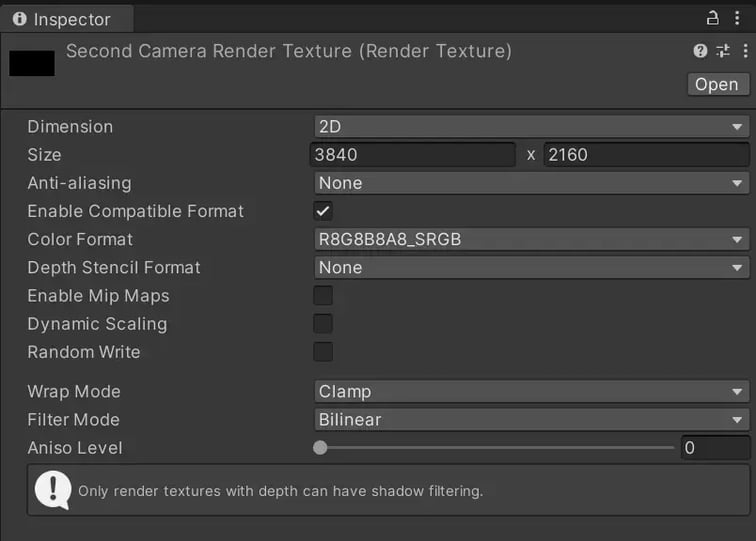
Task: Click the Second Camera Render Texture title
Action: [x=289, y=51]
